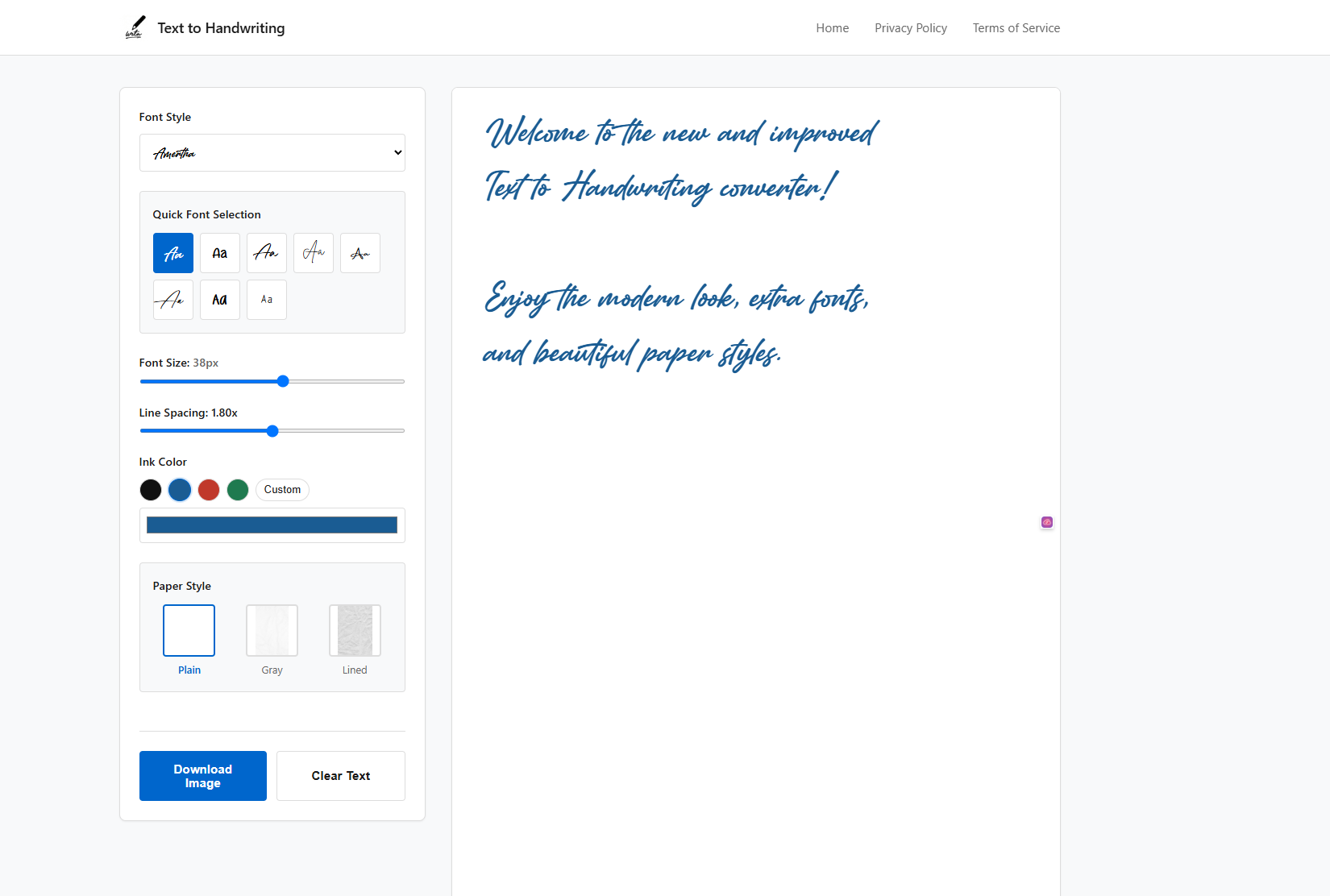Select the black ink color
Image resolution: width=1330 pixels, height=896 pixels.
[151, 490]
